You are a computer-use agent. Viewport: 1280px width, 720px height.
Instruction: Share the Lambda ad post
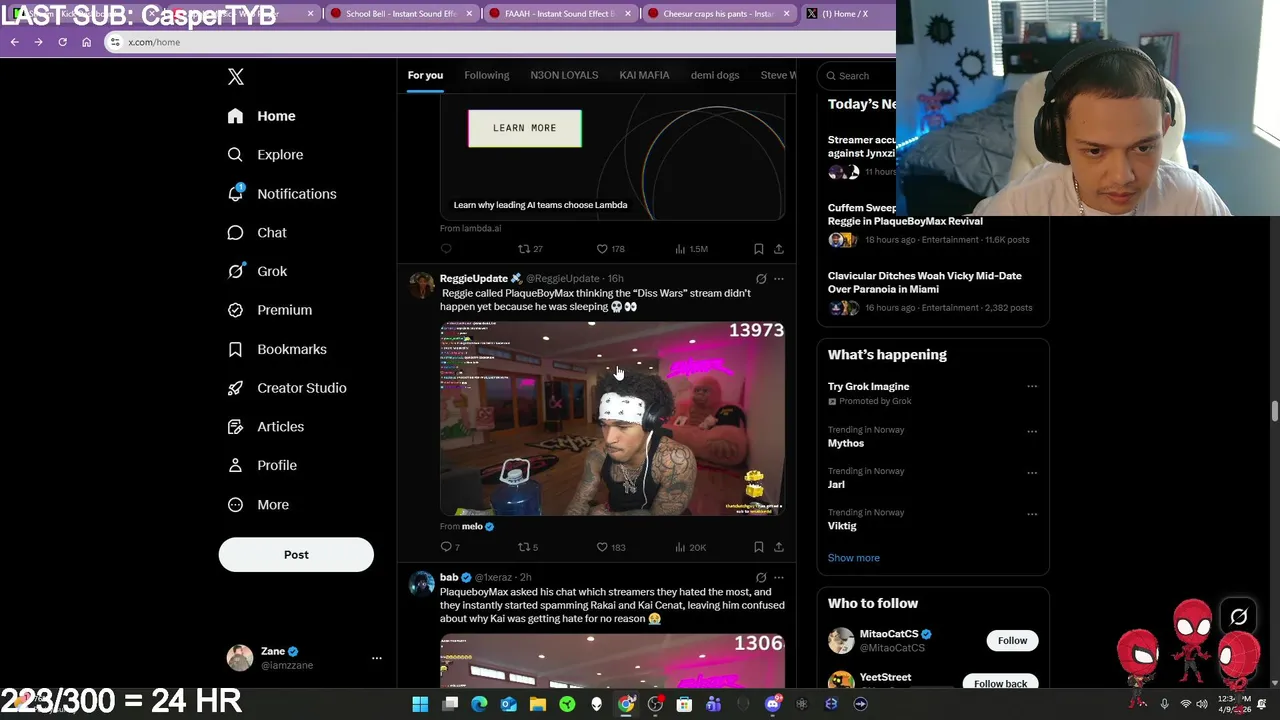click(779, 249)
